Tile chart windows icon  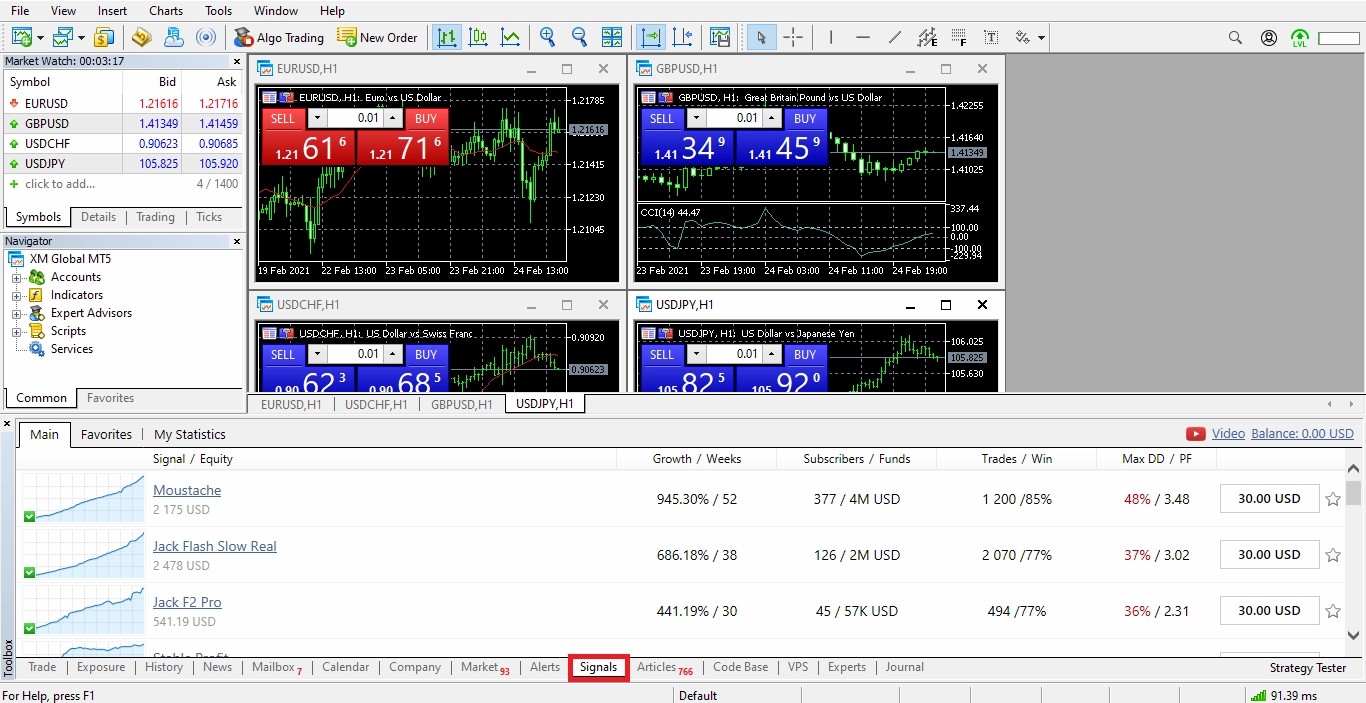coord(612,37)
